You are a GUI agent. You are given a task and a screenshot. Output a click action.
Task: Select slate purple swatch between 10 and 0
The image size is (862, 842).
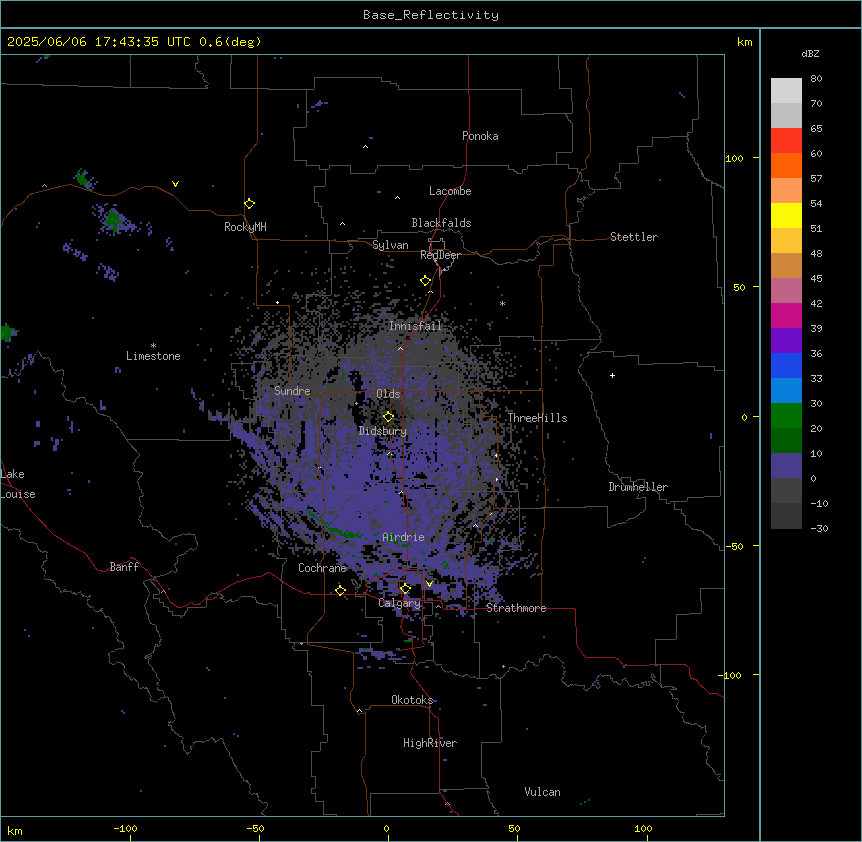(786, 466)
